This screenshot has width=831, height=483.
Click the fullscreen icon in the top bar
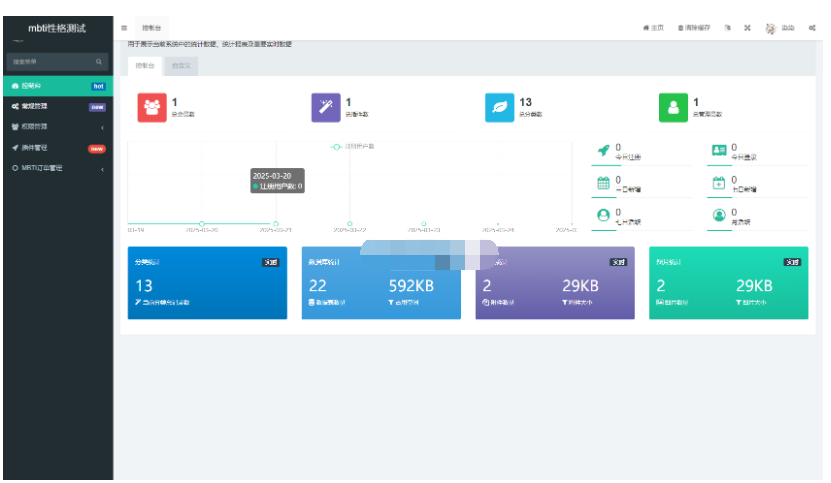(747, 27)
